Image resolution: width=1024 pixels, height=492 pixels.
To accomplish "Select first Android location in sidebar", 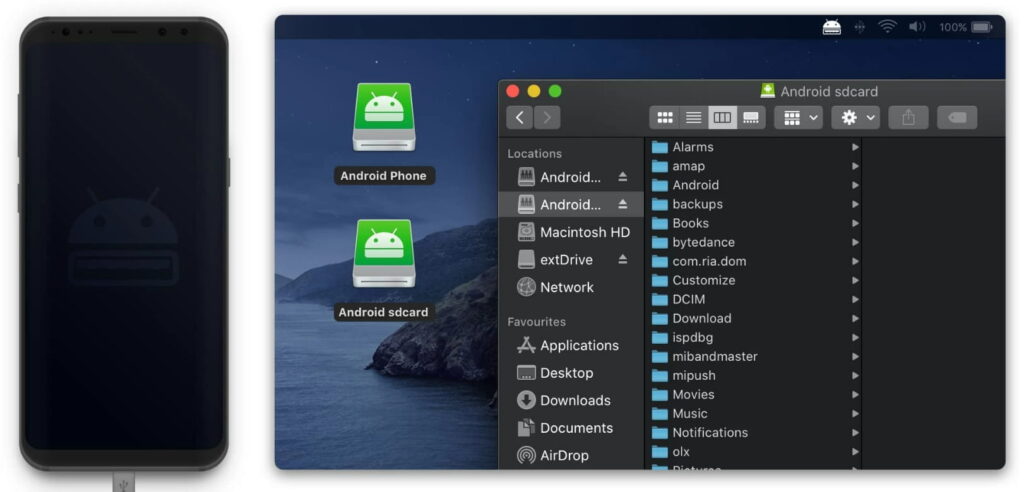I will click(571, 177).
